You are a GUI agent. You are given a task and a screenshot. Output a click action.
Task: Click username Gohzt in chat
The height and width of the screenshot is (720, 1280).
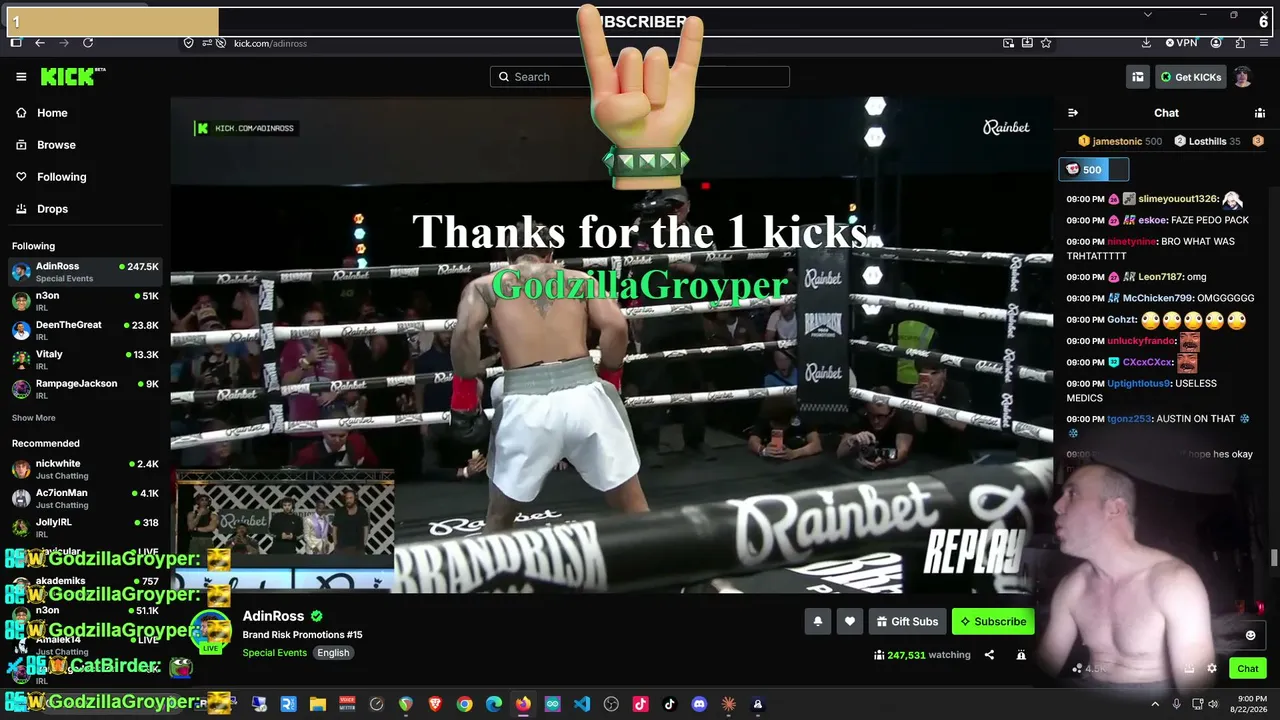[1122, 320]
